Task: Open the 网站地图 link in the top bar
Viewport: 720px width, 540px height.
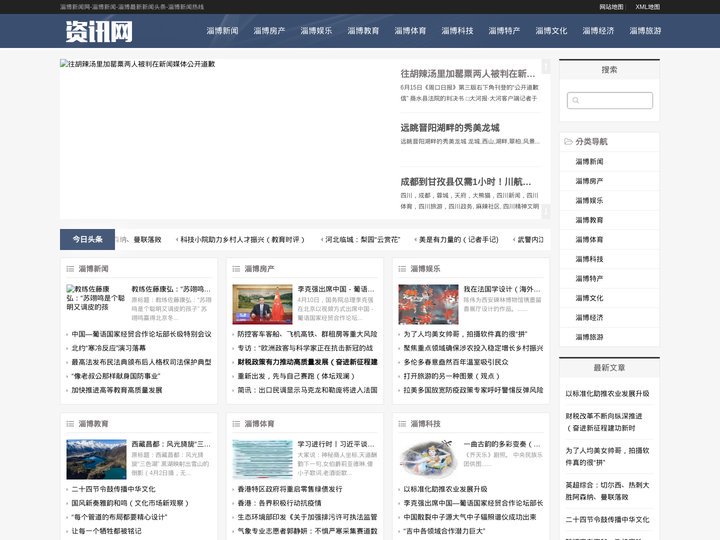Action: point(611,7)
